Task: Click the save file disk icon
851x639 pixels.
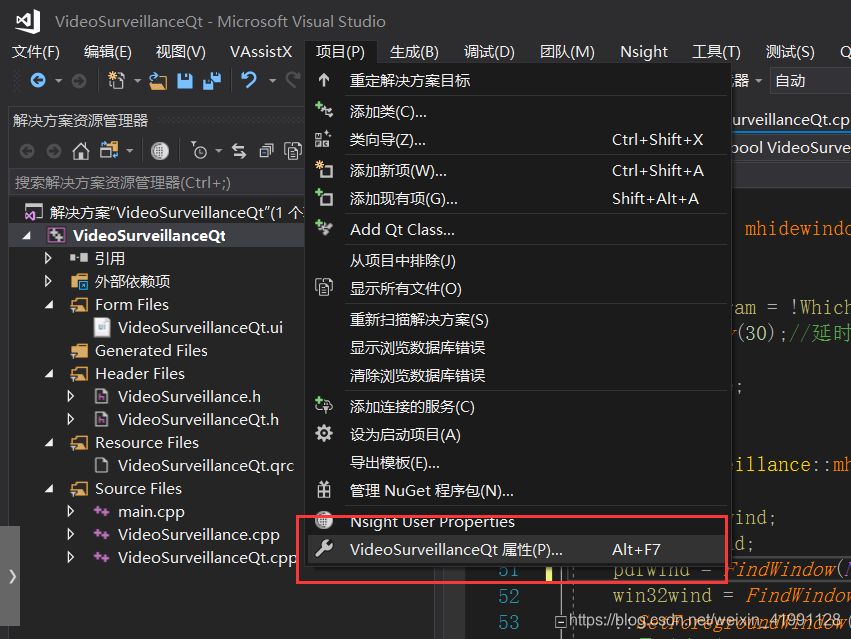Action: pyautogui.click(x=185, y=81)
